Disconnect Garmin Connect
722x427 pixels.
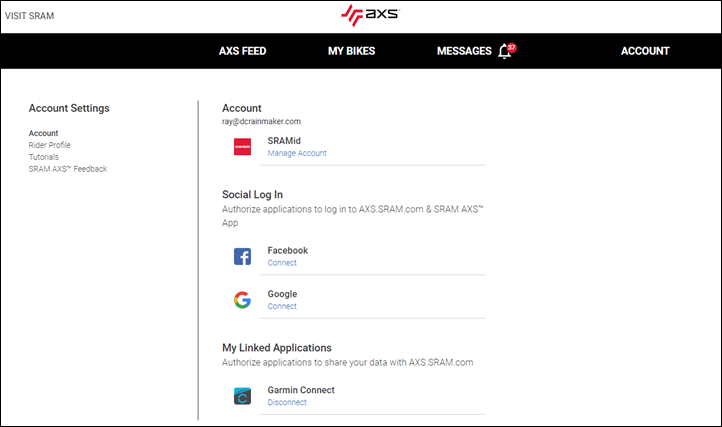pos(287,402)
